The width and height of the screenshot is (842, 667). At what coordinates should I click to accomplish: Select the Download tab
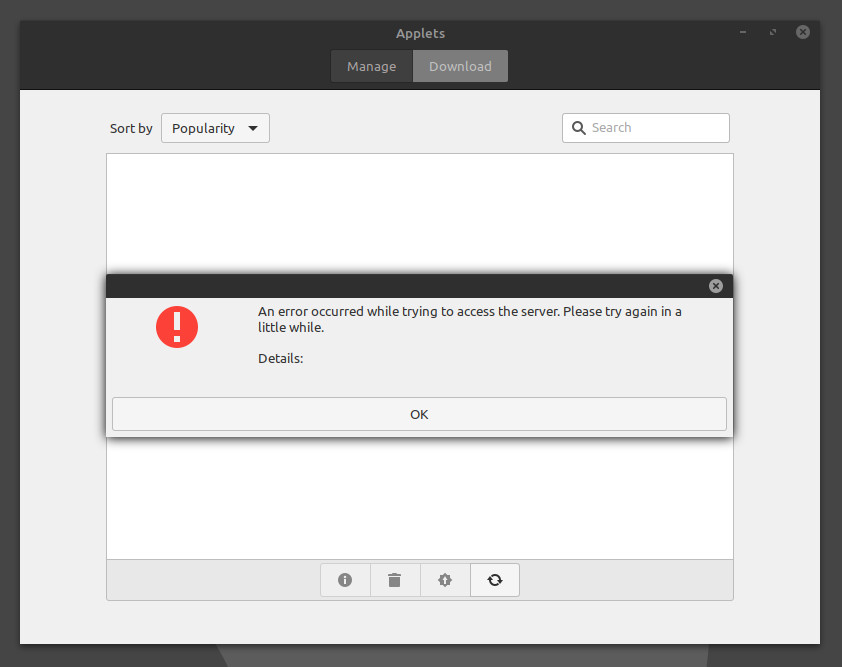click(460, 66)
